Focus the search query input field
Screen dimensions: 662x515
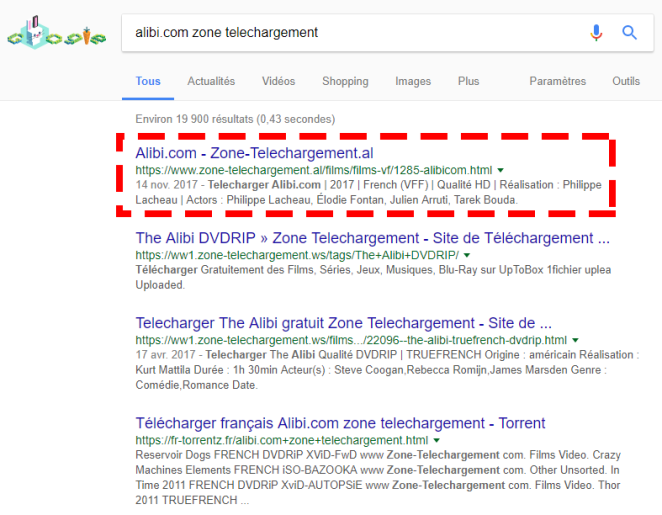[x=350, y=33]
